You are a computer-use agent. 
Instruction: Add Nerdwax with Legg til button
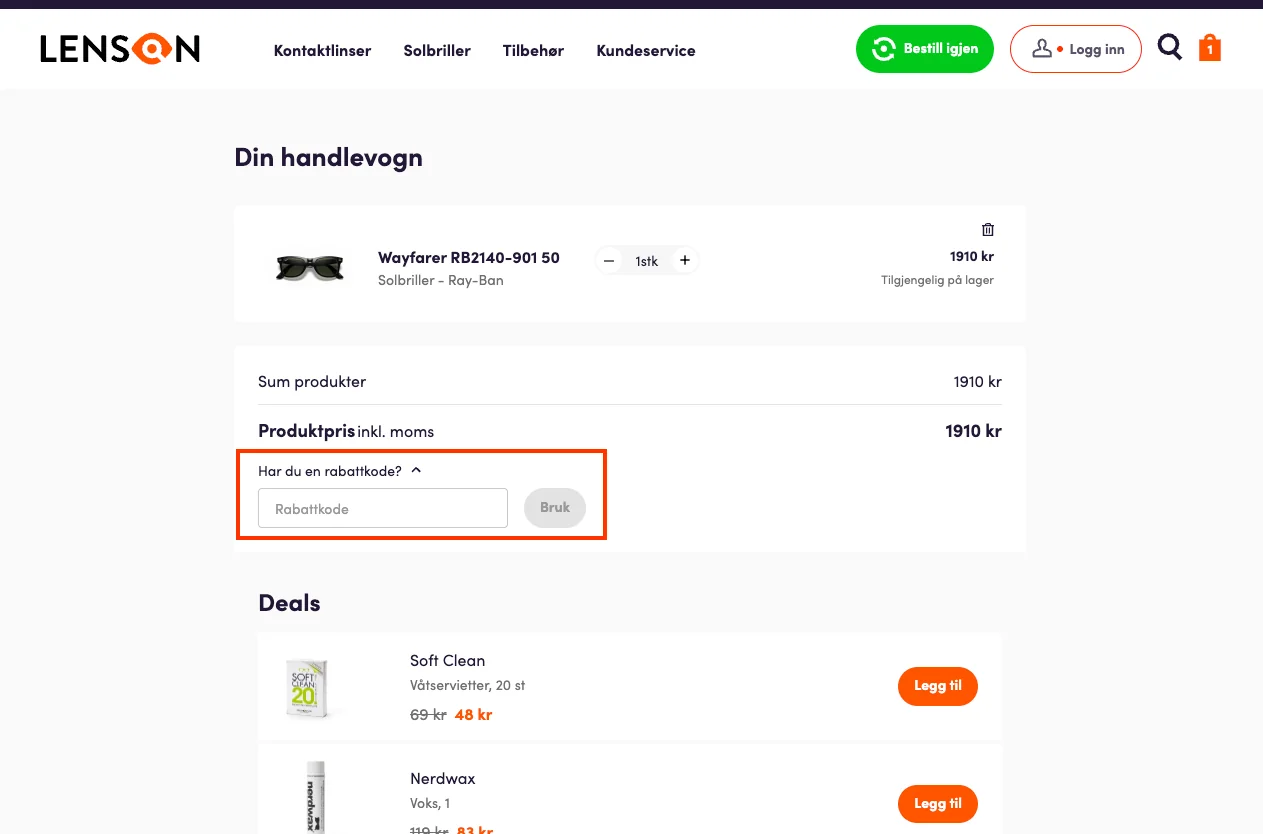click(937, 804)
